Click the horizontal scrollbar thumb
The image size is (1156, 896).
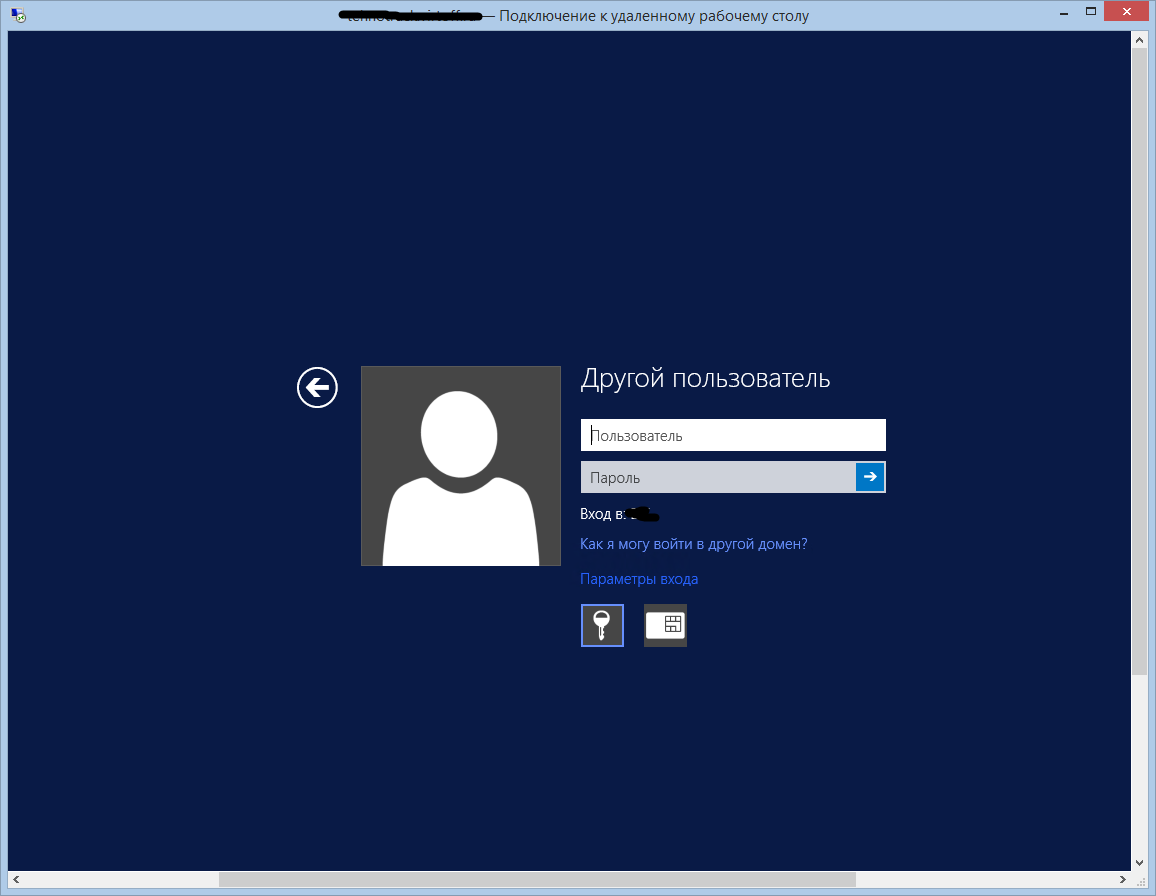536,880
